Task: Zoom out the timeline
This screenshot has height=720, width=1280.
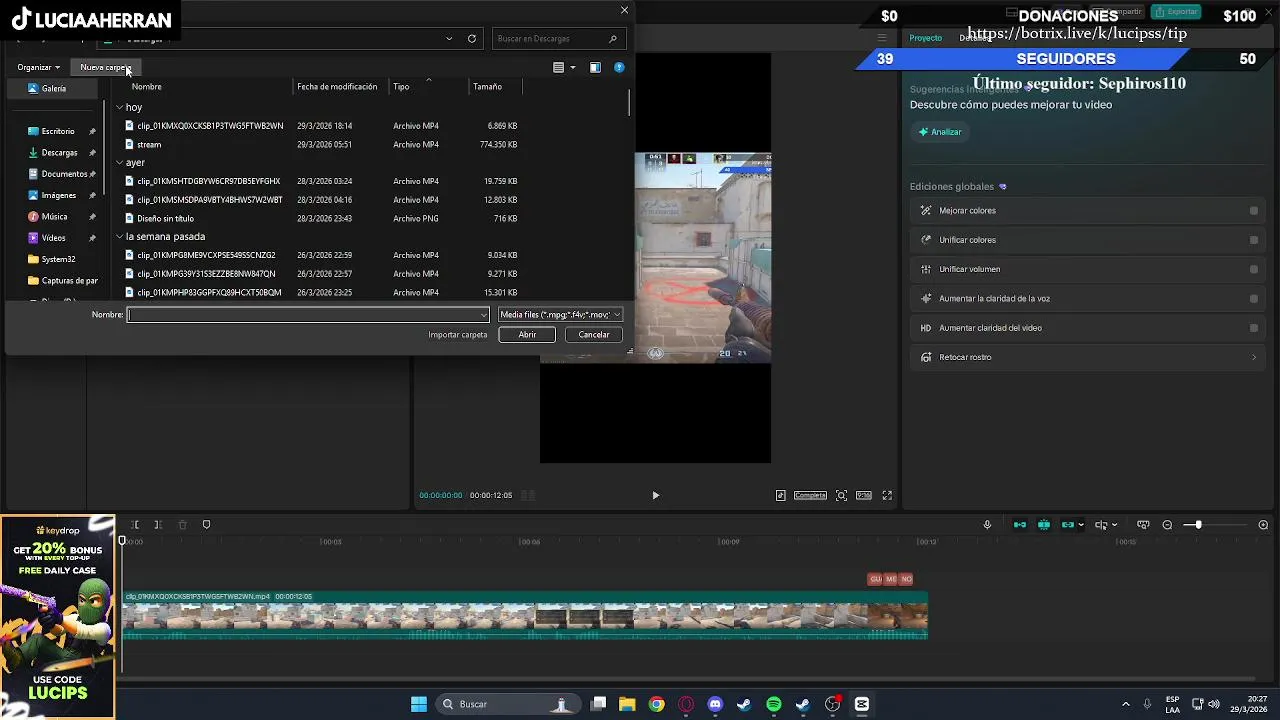Action: point(1167,525)
